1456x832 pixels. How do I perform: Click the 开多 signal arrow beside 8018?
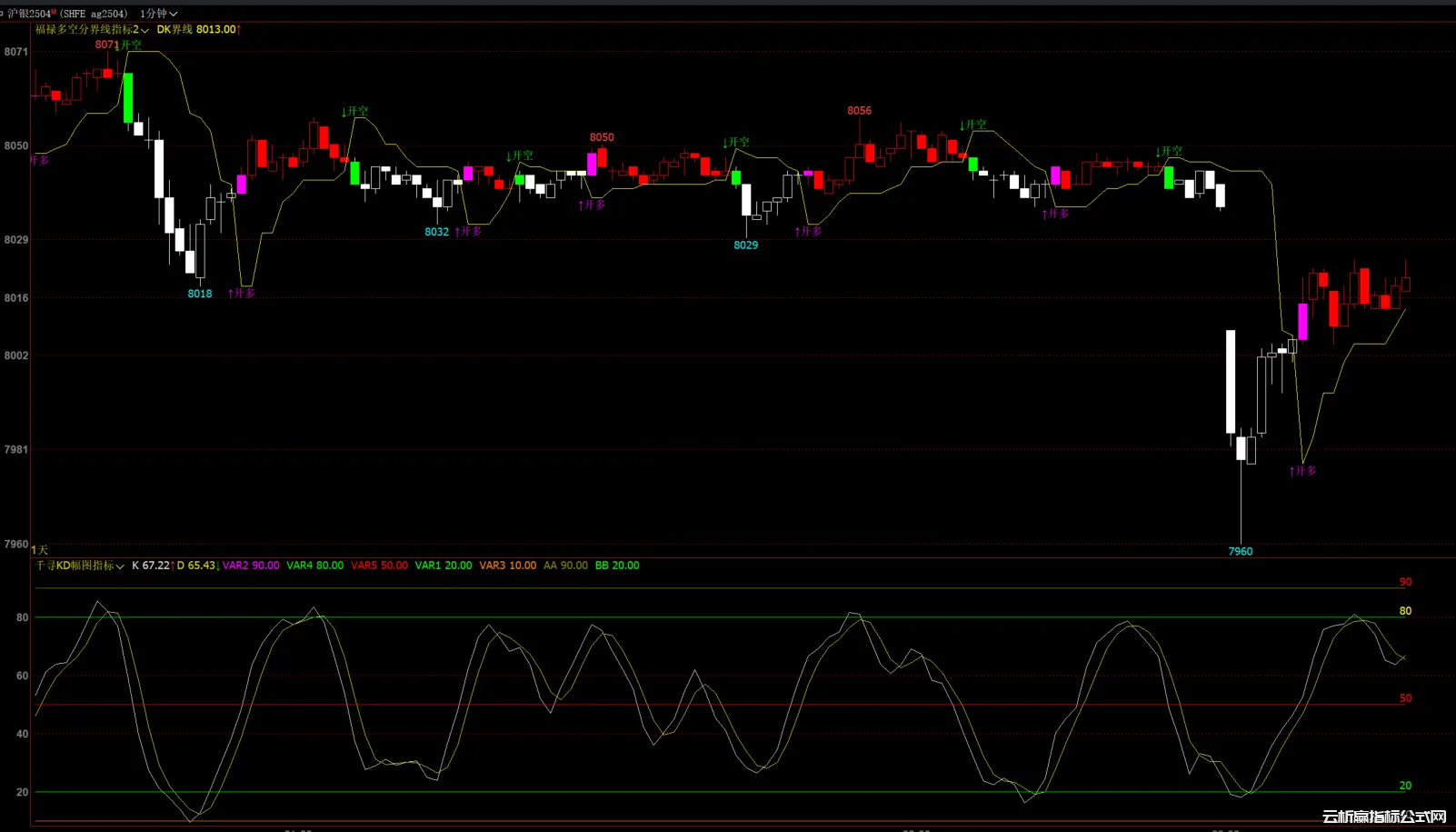pos(242,294)
